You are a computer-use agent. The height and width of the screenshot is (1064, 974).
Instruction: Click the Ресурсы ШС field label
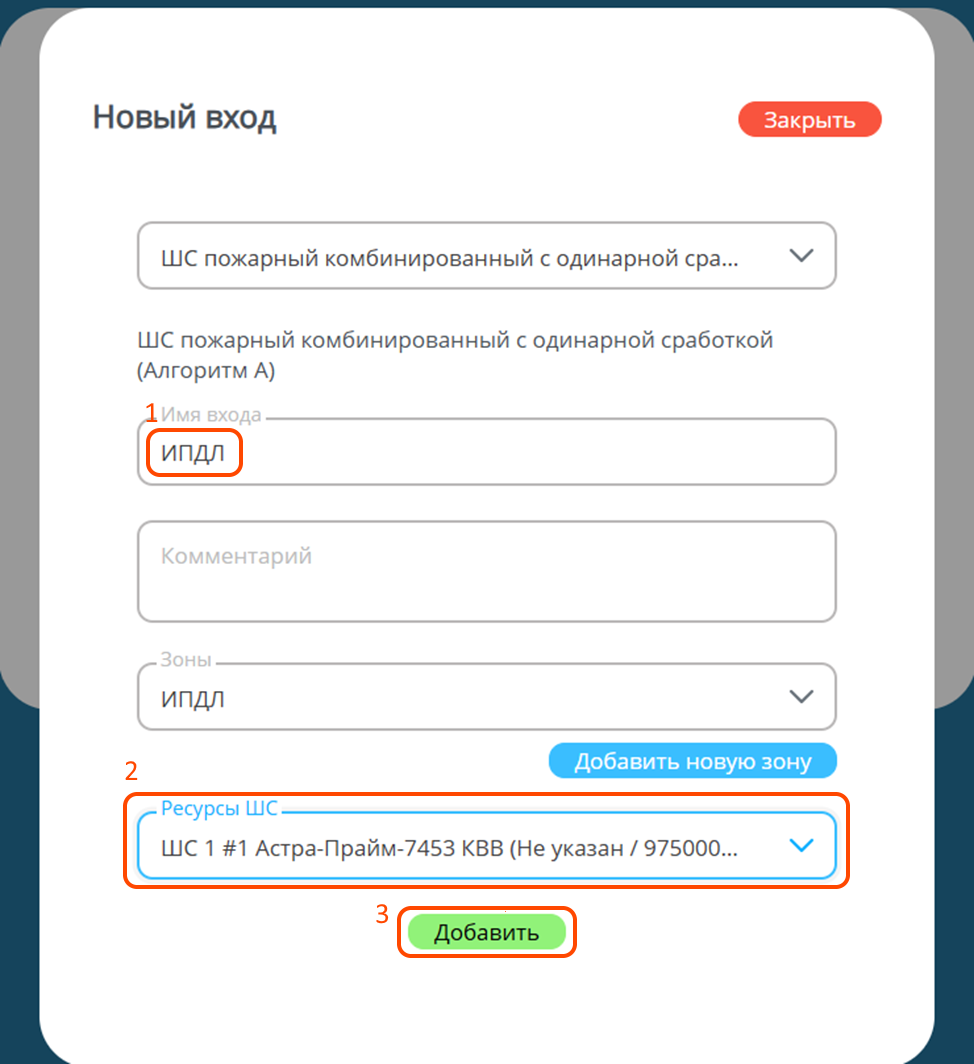219,810
